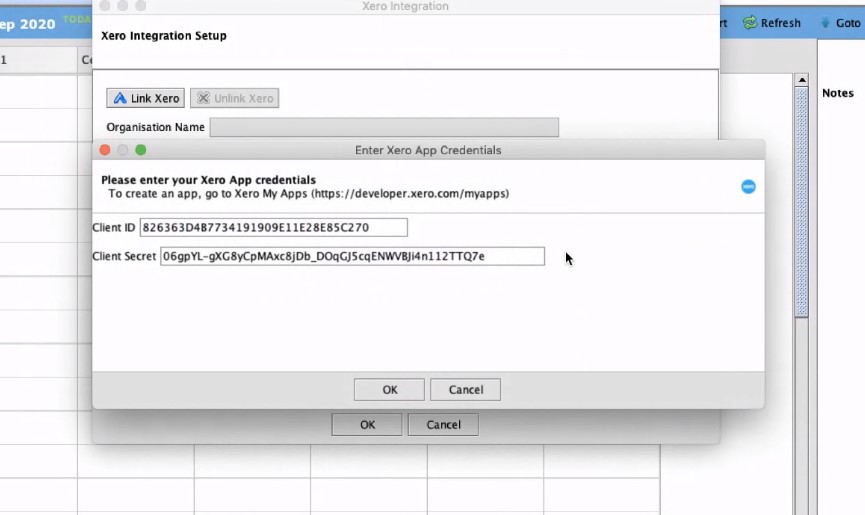The height and width of the screenshot is (515, 865).
Task: Click the Goto toolbar button
Action: (x=841, y=23)
